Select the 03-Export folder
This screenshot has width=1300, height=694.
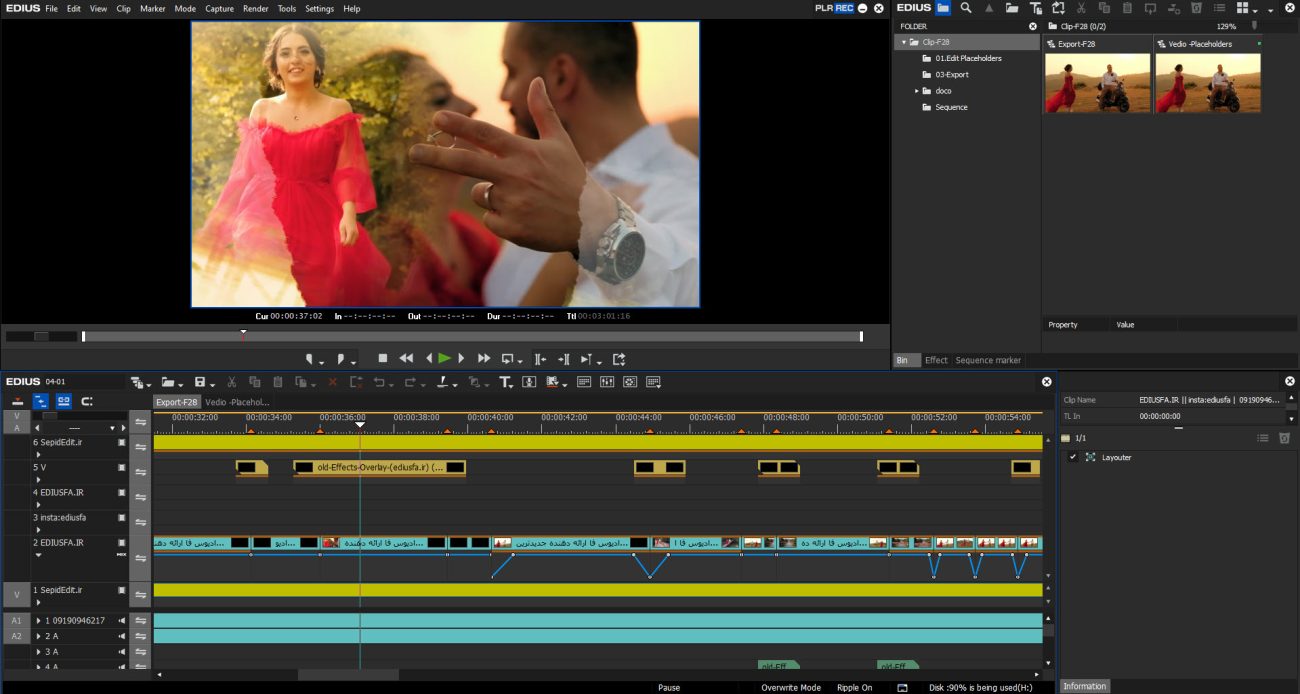point(952,74)
